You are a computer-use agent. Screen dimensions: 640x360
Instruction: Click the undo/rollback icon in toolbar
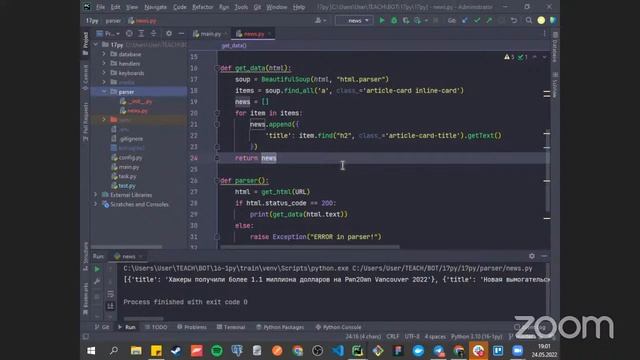pos(514,20)
